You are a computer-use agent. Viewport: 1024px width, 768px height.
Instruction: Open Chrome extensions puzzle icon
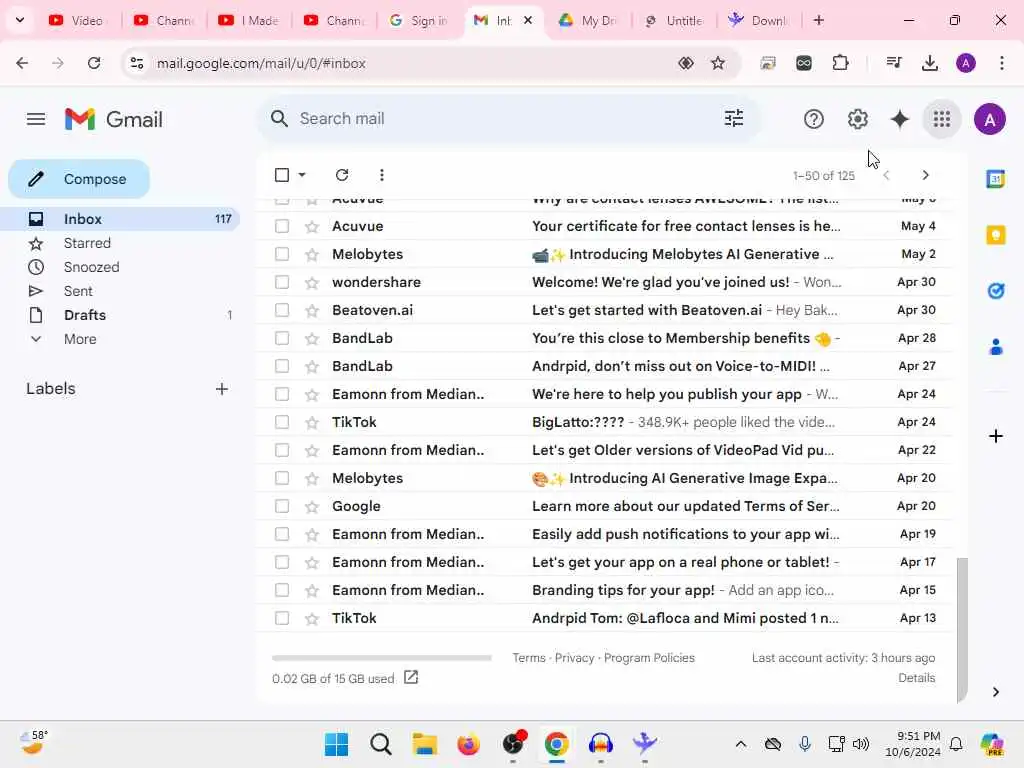point(840,63)
